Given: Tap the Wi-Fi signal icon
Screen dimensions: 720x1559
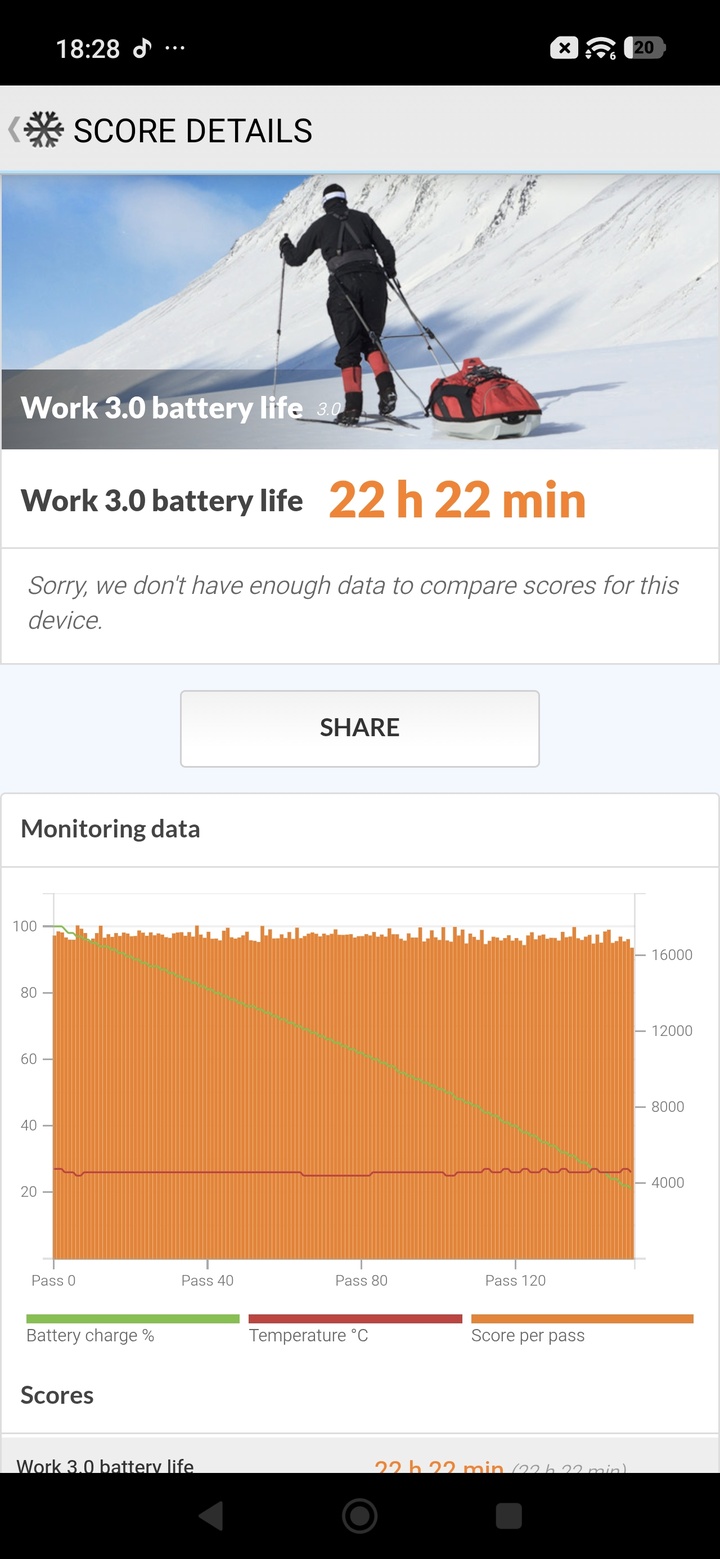Looking at the screenshot, I should (601, 48).
